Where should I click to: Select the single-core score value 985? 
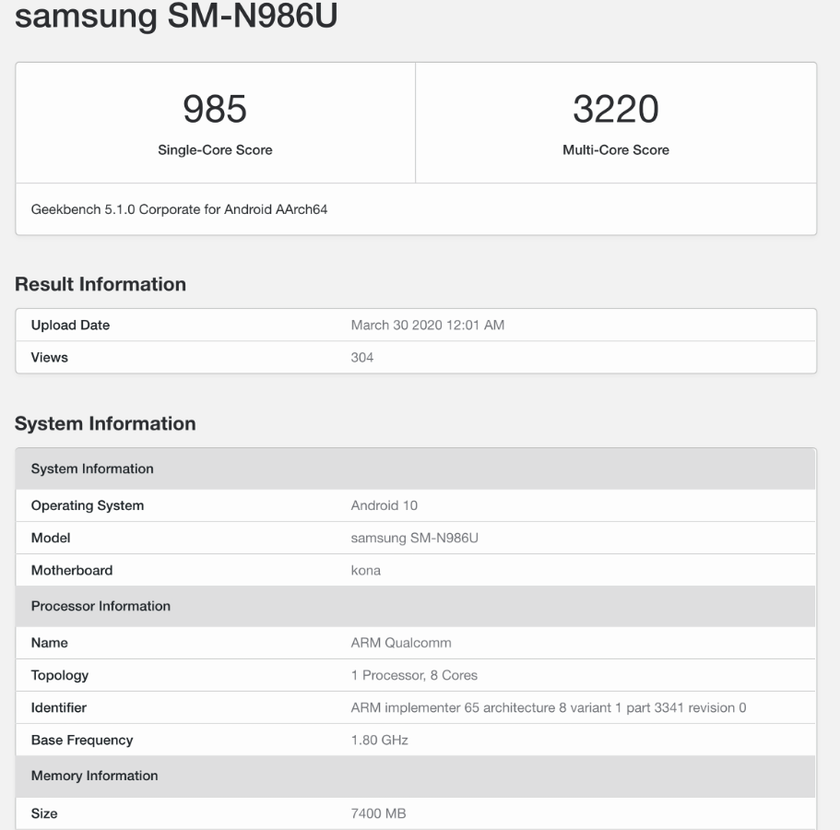point(215,109)
